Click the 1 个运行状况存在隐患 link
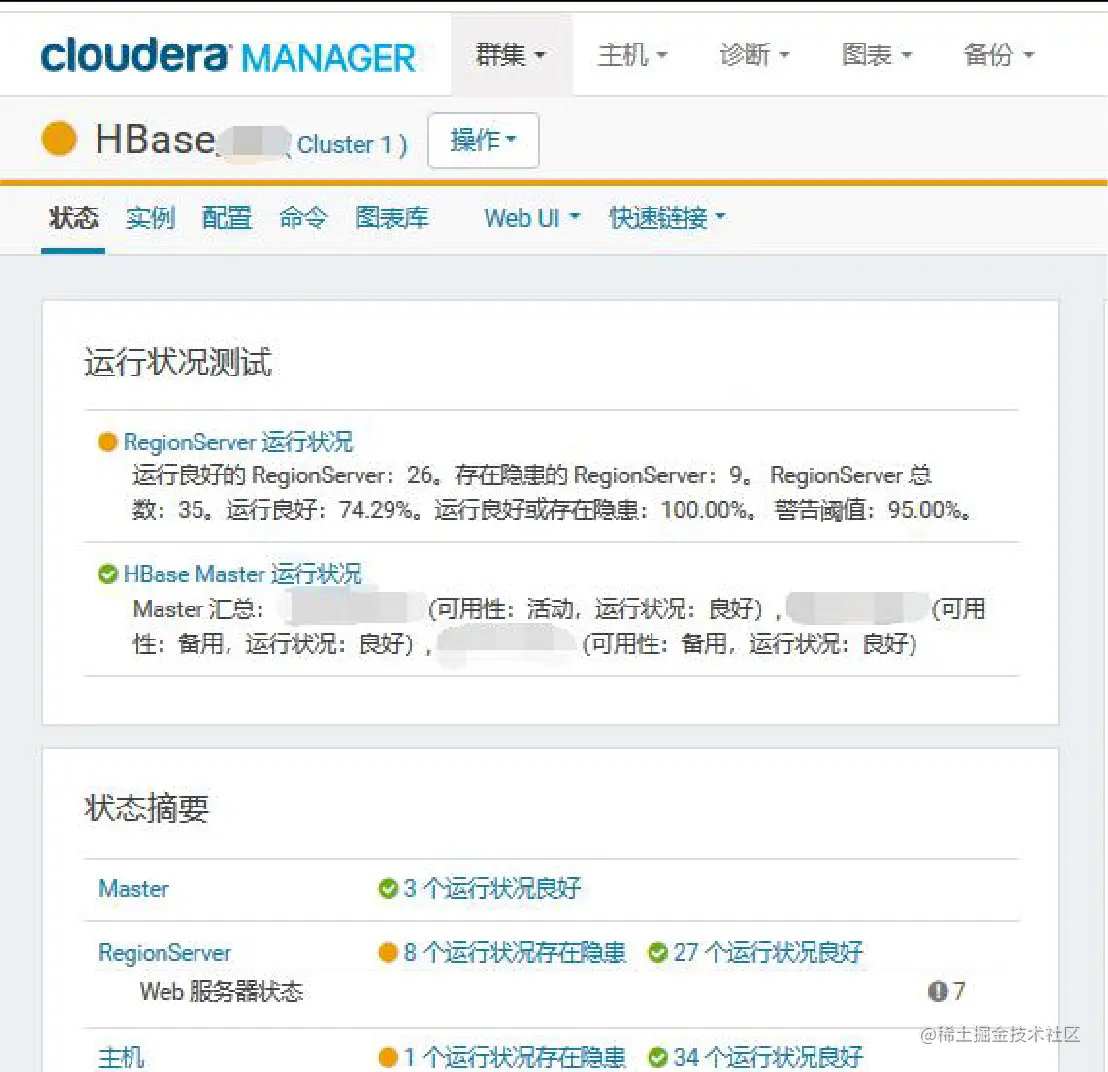 (515, 1058)
